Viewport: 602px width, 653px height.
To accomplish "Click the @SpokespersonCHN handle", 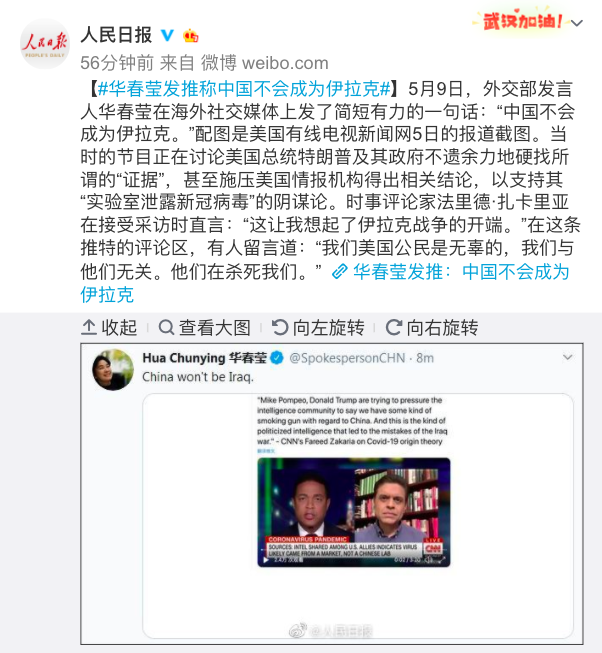I will (x=347, y=358).
